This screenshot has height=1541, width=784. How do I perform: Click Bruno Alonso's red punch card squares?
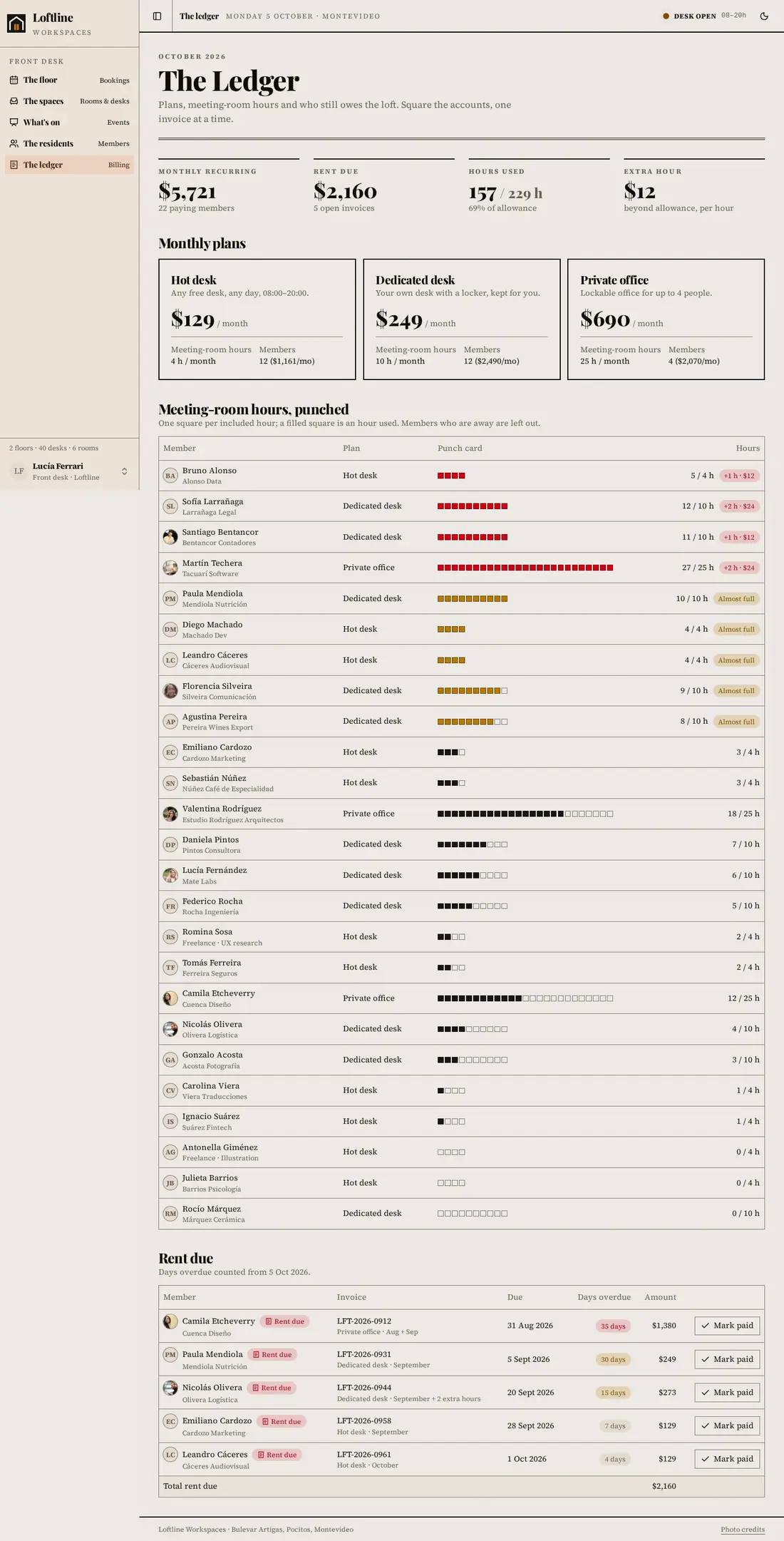(x=451, y=476)
